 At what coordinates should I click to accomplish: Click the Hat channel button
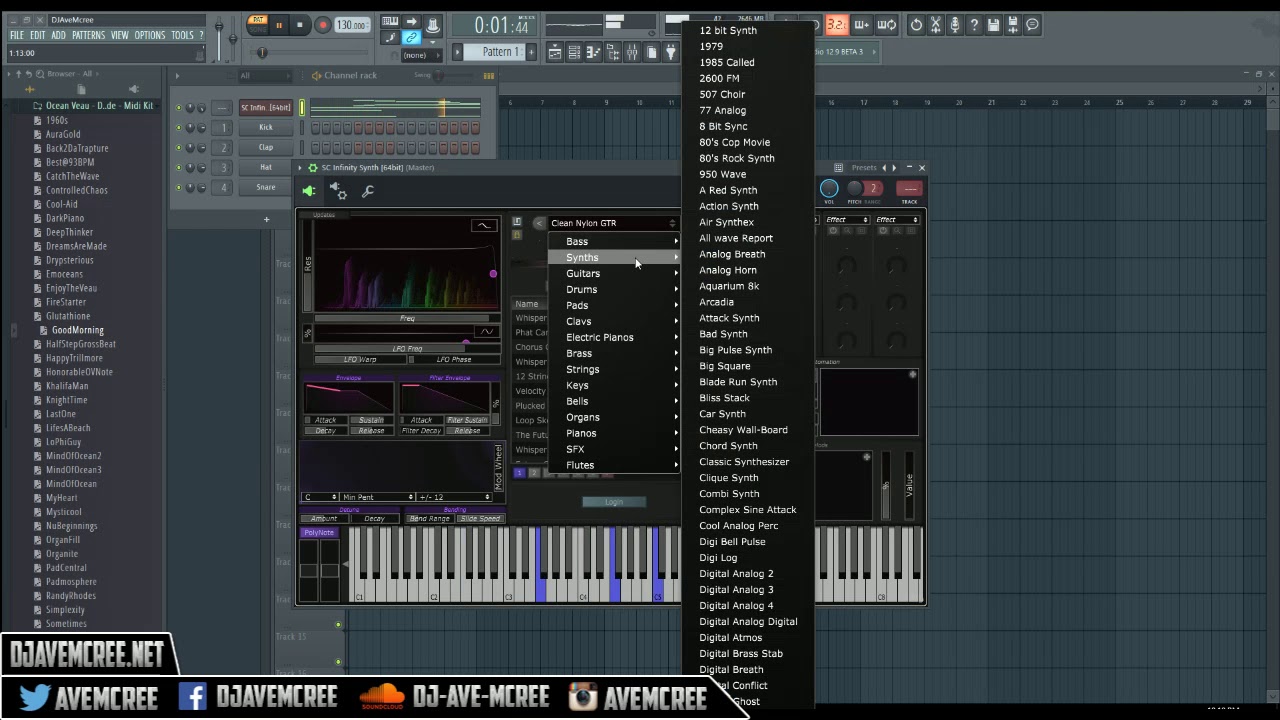265,167
